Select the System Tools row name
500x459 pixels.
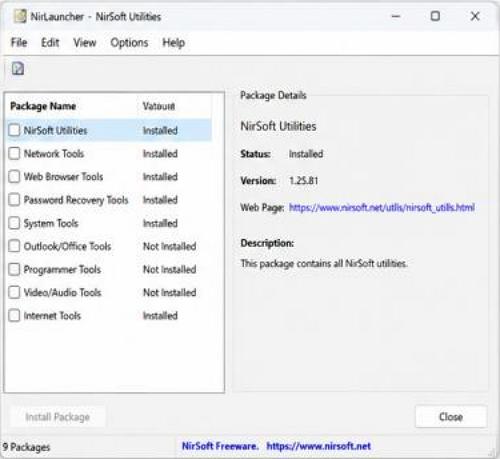click(x=51, y=223)
